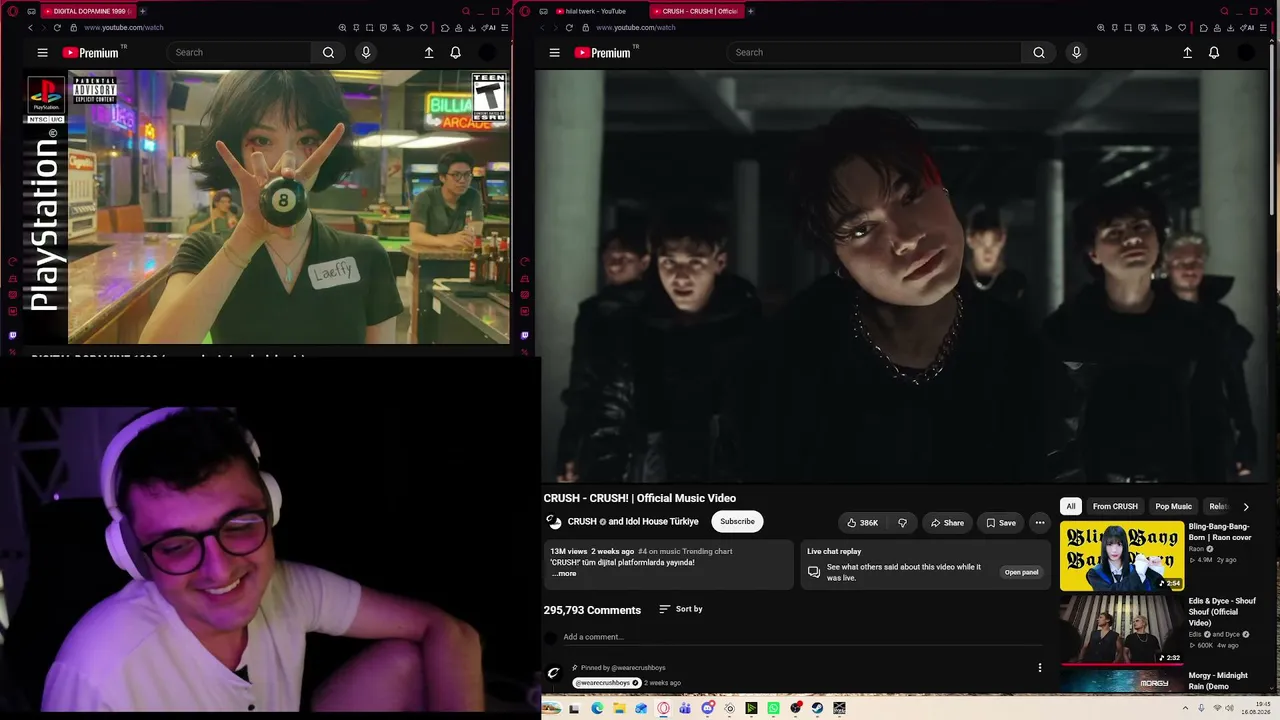Open Opera main menu in left window toolbar

click(x=13, y=11)
